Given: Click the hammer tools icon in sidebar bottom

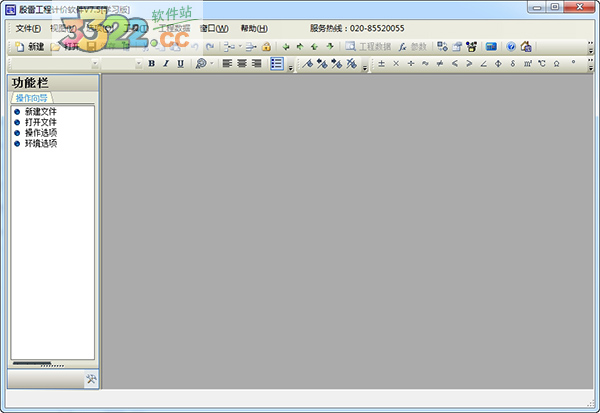Looking at the screenshot, I should [x=91, y=379].
